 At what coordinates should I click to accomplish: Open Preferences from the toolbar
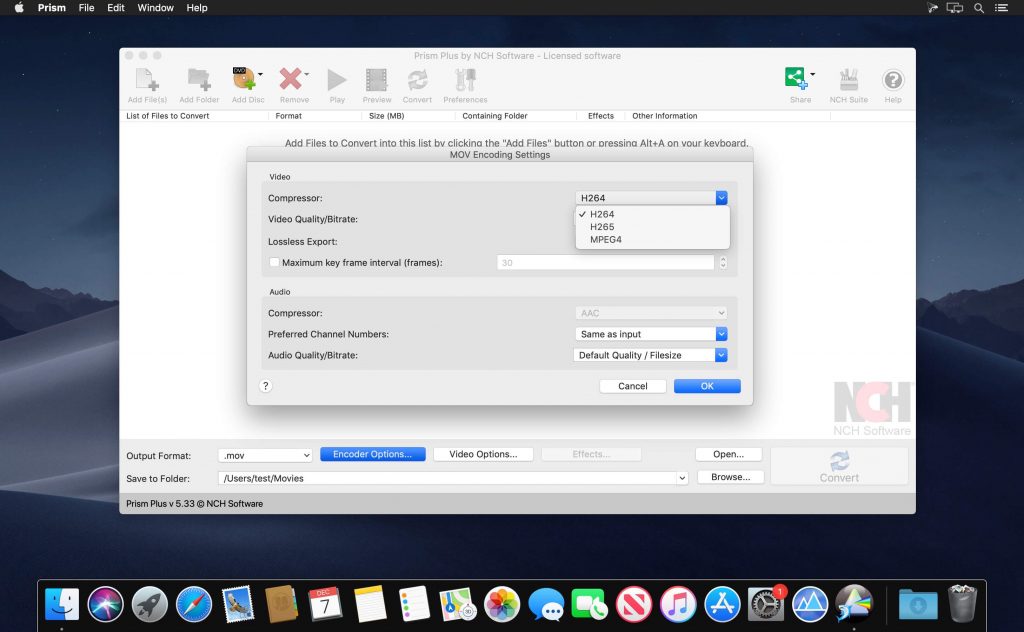pyautogui.click(x=465, y=86)
